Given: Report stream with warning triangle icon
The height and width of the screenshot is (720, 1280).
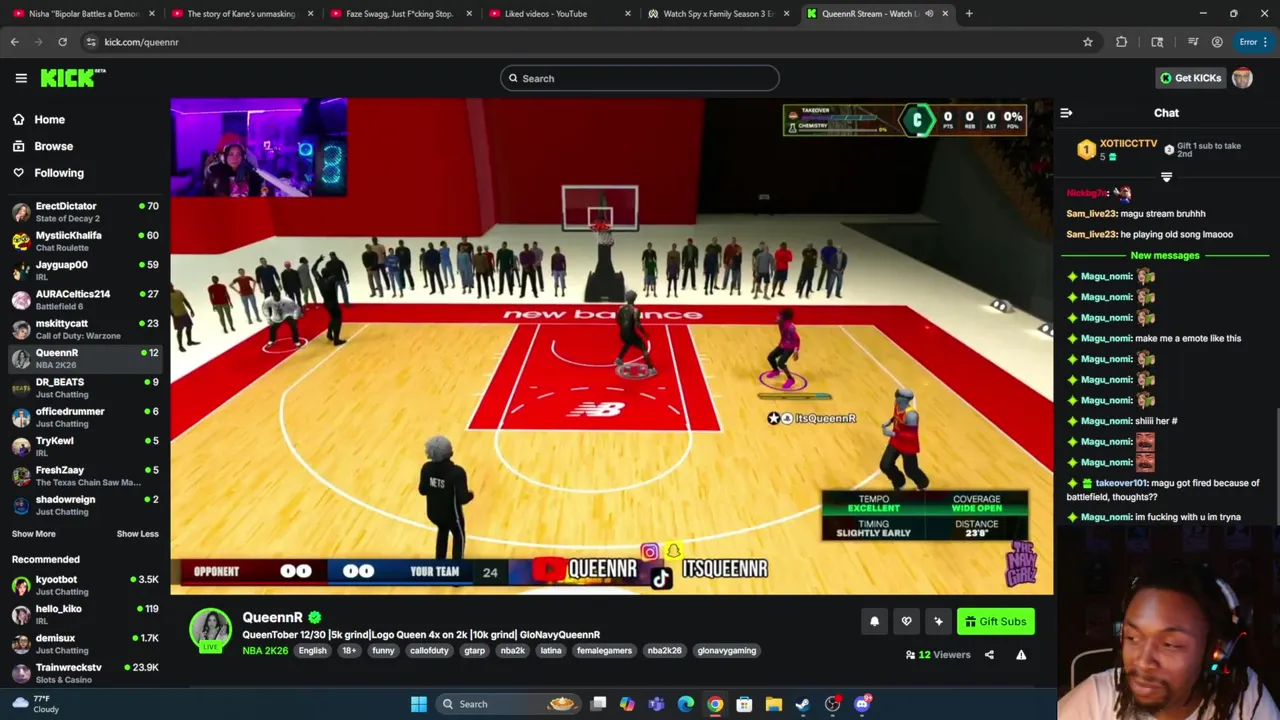Looking at the screenshot, I should [1021, 655].
